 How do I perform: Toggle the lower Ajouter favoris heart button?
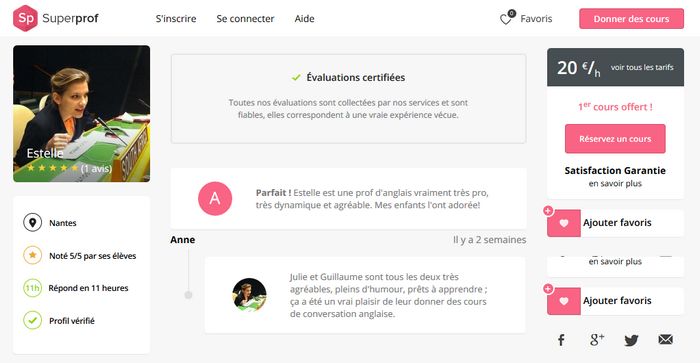point(564,301)
